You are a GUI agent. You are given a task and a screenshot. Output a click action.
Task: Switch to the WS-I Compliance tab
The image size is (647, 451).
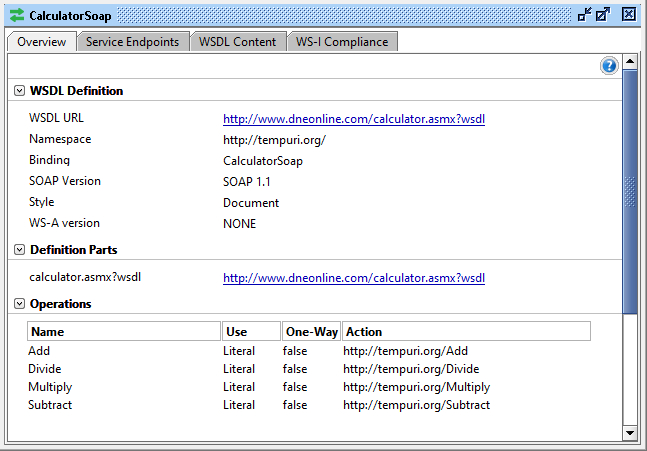342,42
